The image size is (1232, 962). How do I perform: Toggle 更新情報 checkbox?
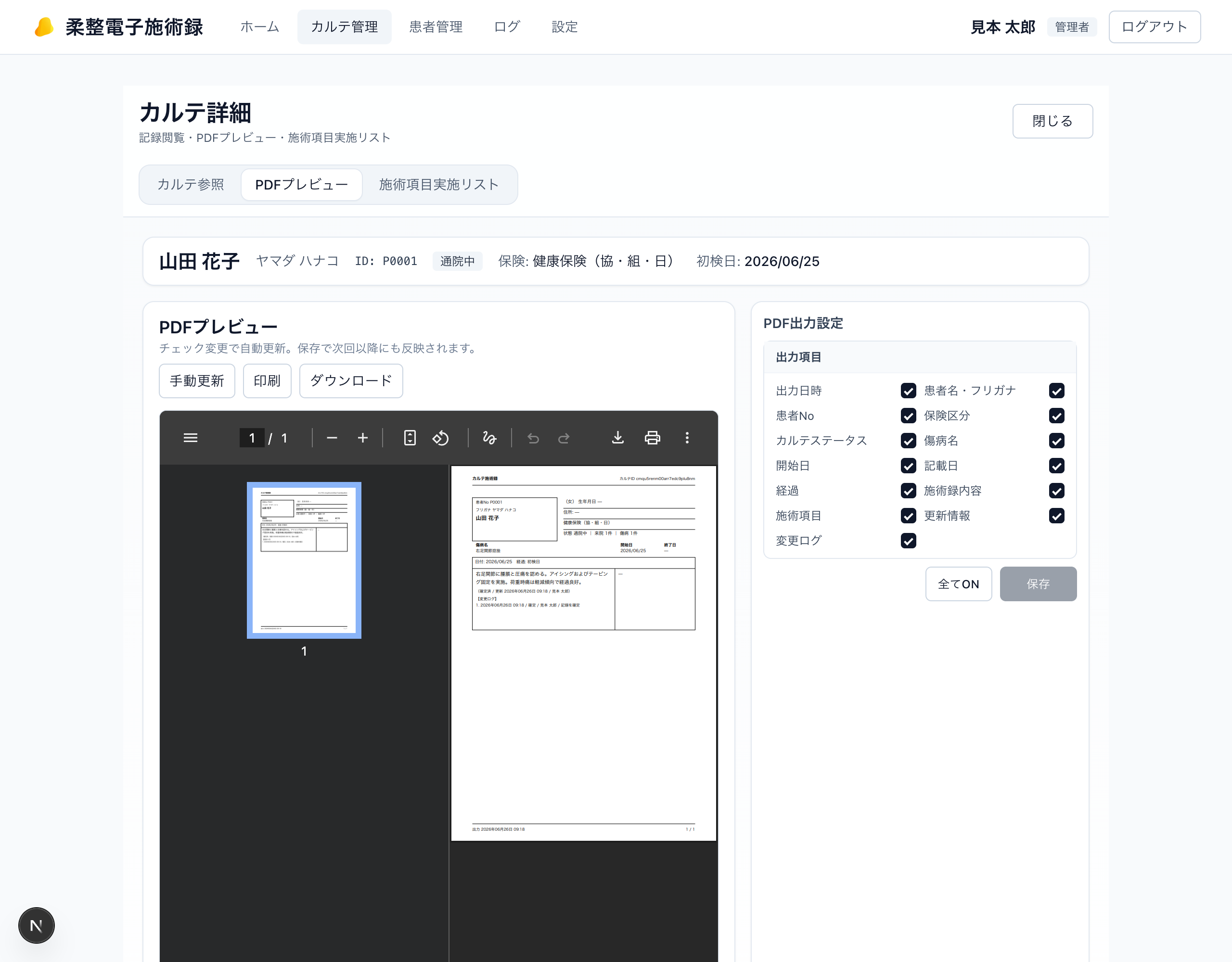click(1056, 516)
